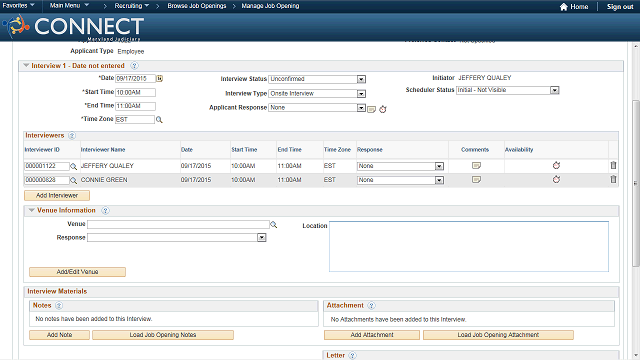This screenshot has width=640, height=360.
Task: Open the Recruiting breadcrumb menu
Action: (x=131, y=6)
